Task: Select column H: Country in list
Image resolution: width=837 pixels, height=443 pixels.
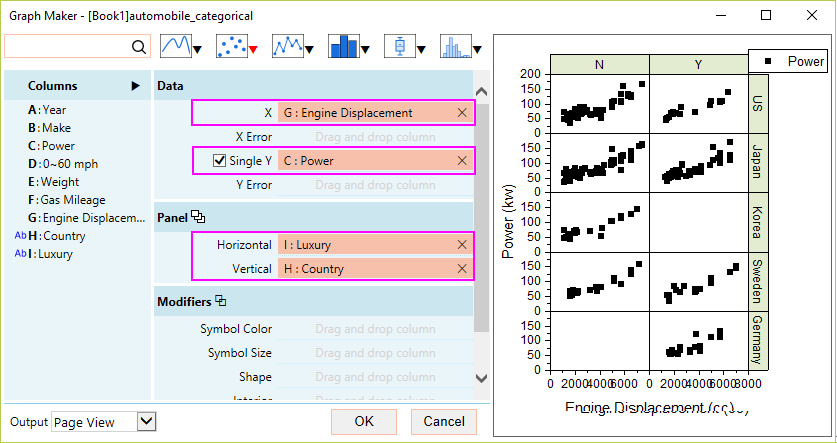Action: click(62, 236)
